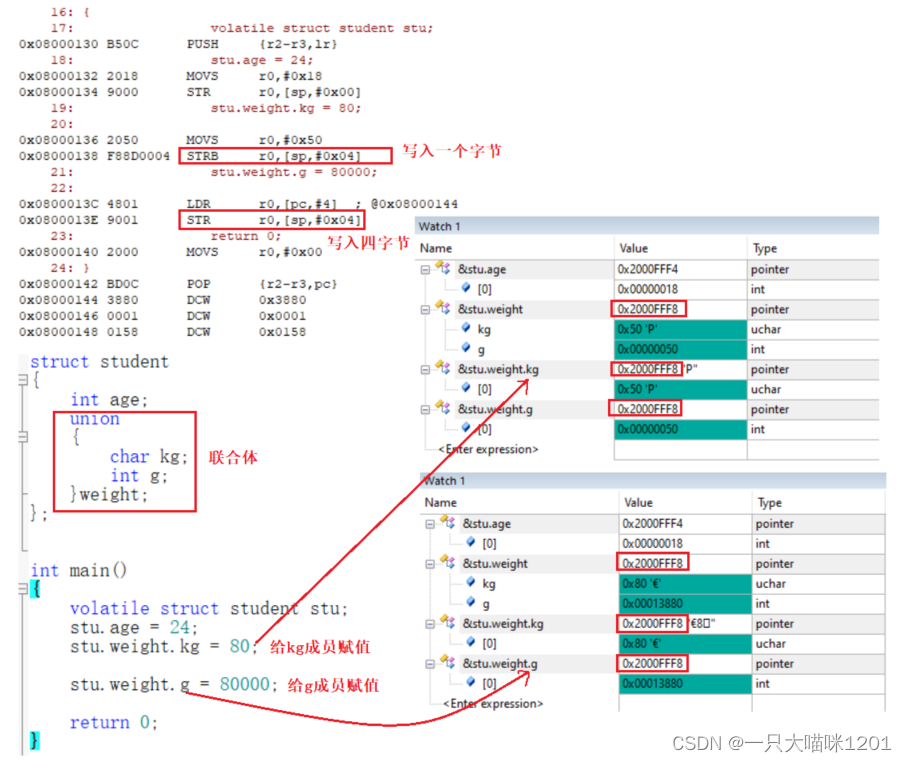Viewport: 907px width, 762px height.
Task: Click pointer icon beside &stu.weight in upper Watch
Action: tap(443, 309)
